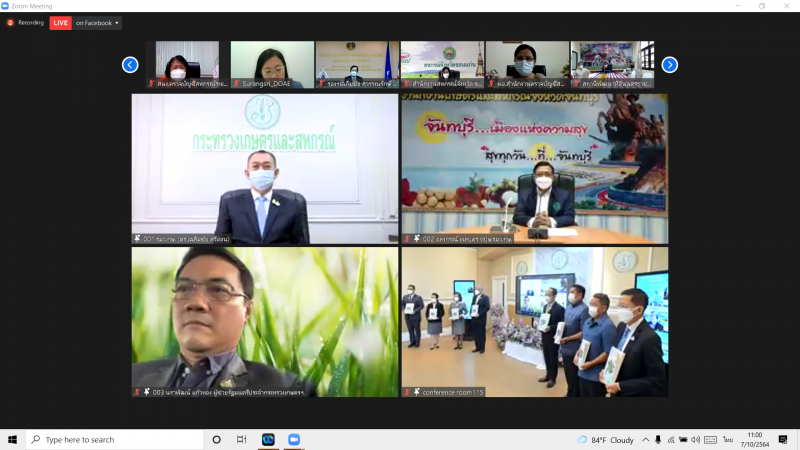
Task: Open the touch keyboard from the tray icon
Action: 710,440
